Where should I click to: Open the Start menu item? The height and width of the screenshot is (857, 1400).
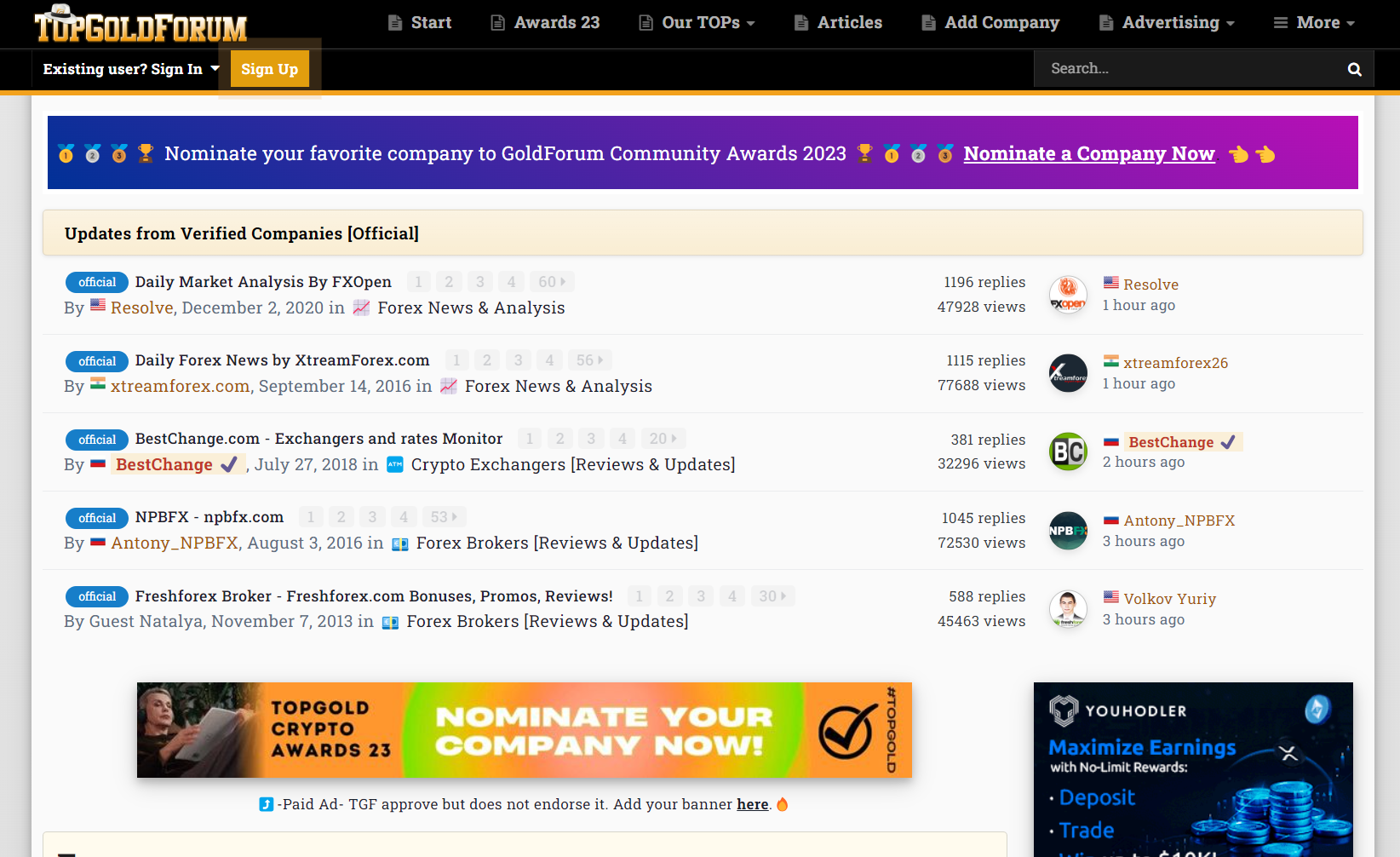420,23
